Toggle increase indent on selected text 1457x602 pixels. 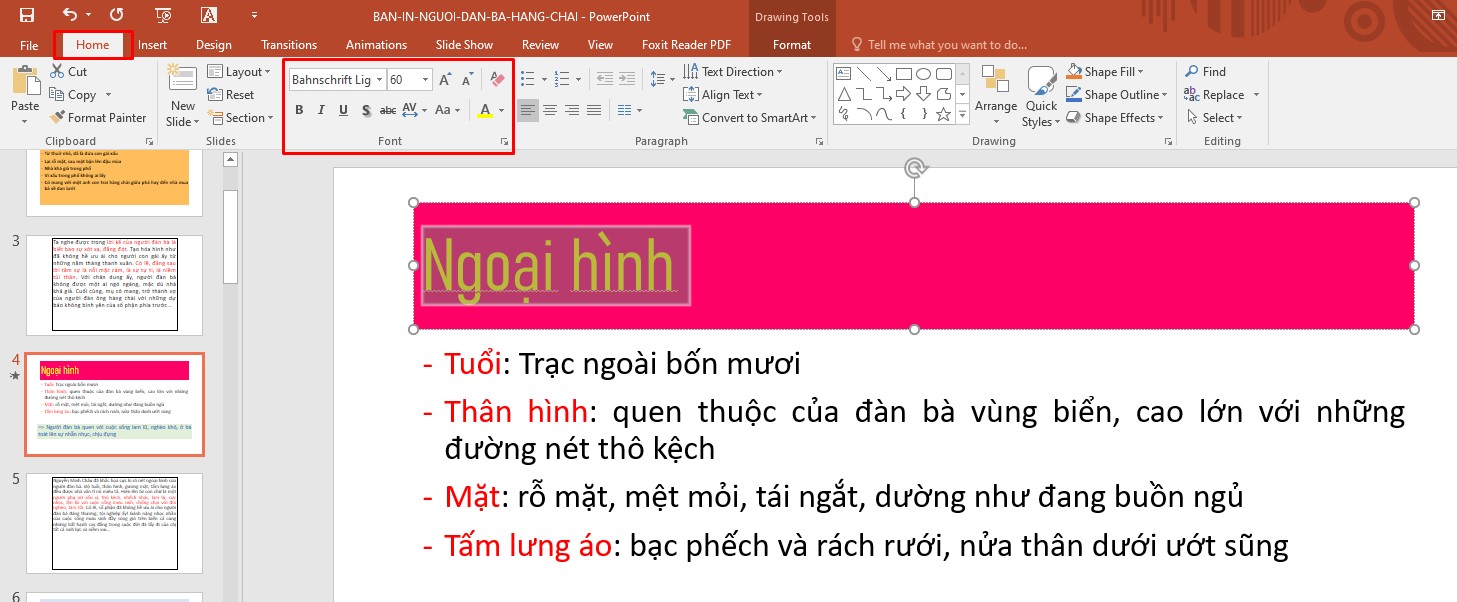(626, 78)
